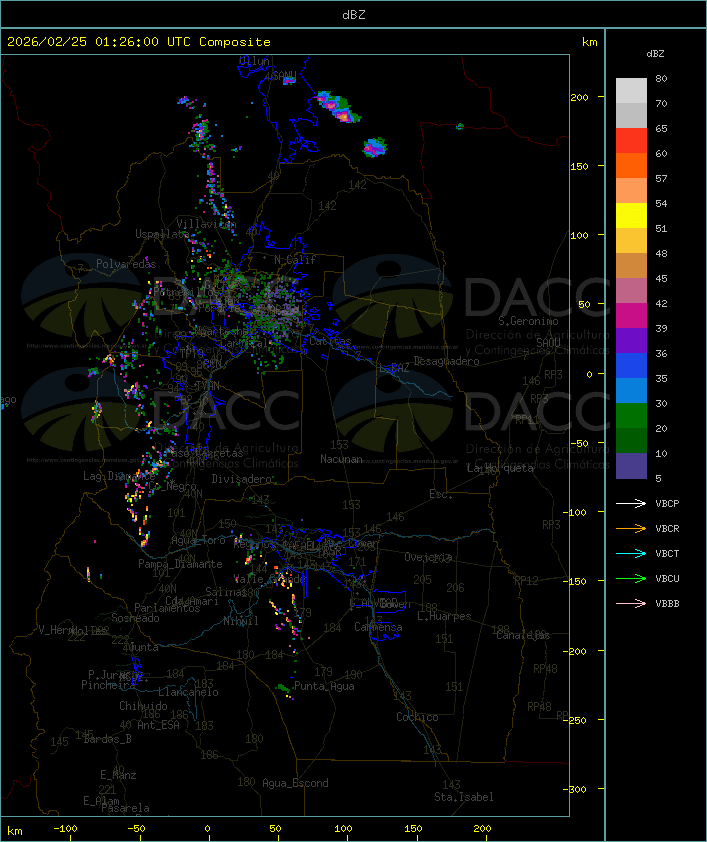Click the cyan VBCT arrow icon

coord(631,553)
